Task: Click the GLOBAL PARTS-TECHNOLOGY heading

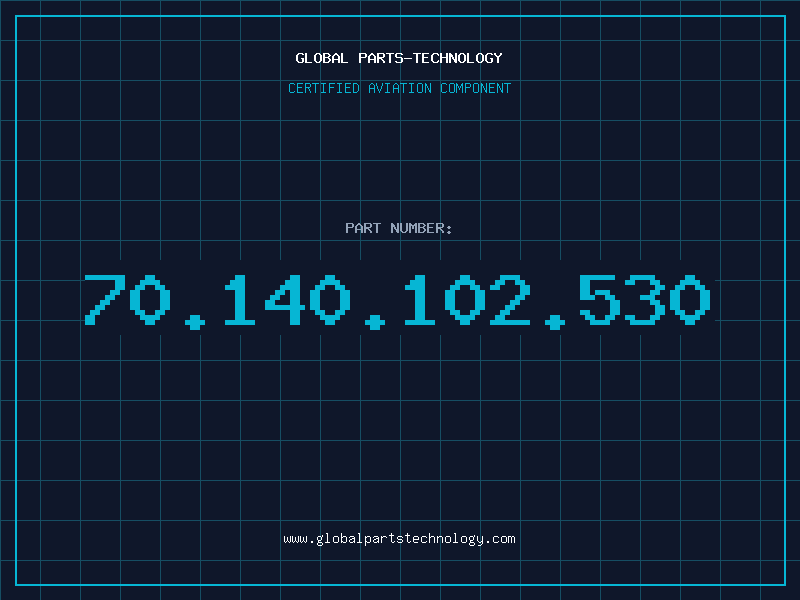Action: coord(399,58)
